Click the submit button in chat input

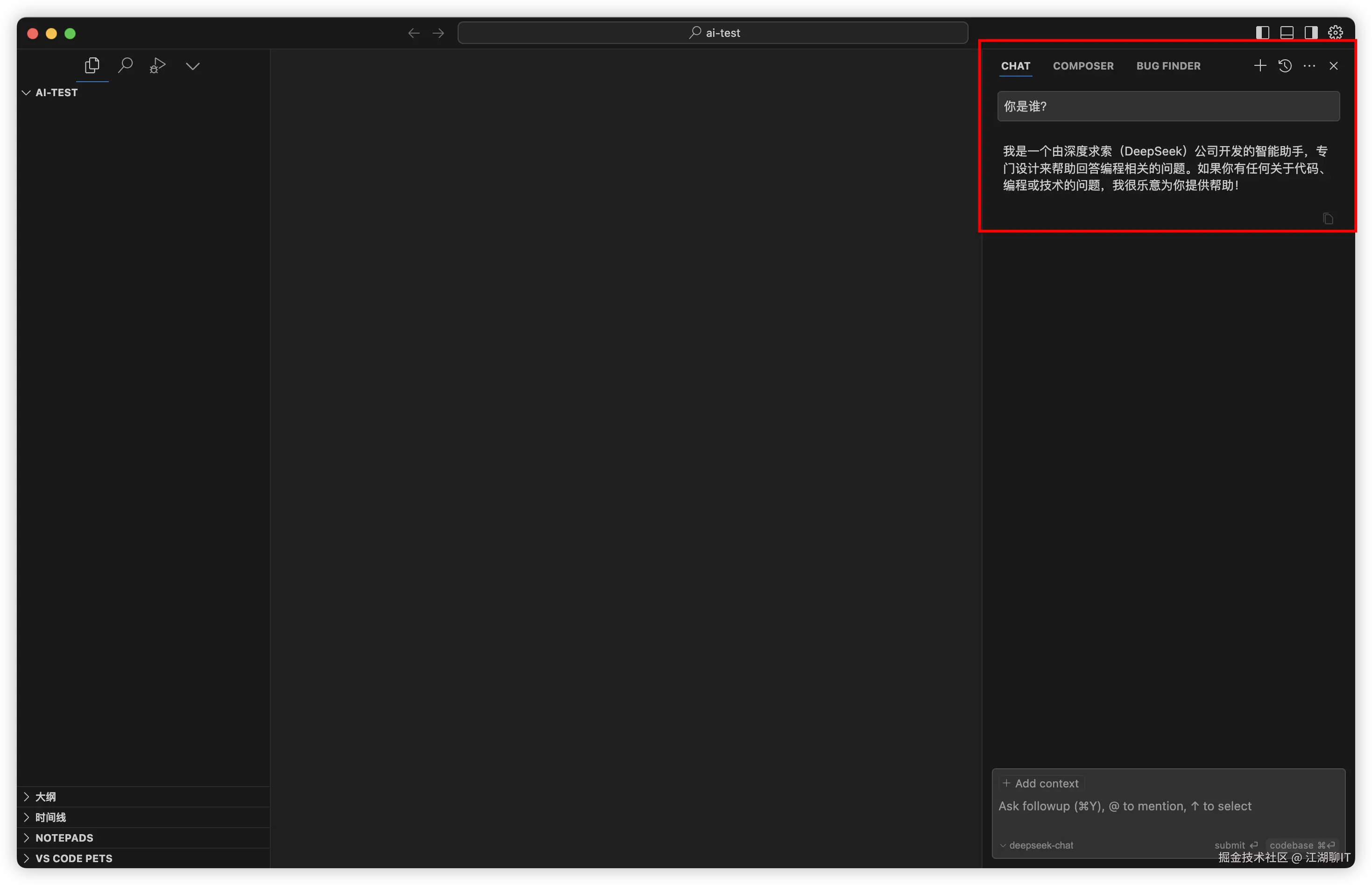[1235, 845]
